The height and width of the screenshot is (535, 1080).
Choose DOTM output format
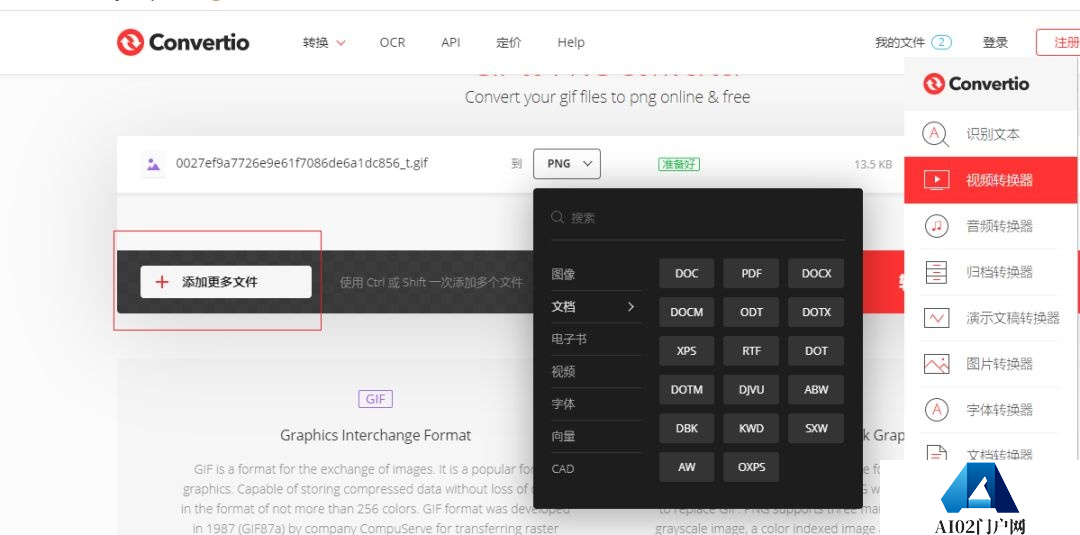pyautogui.click(x=687, y=389)
